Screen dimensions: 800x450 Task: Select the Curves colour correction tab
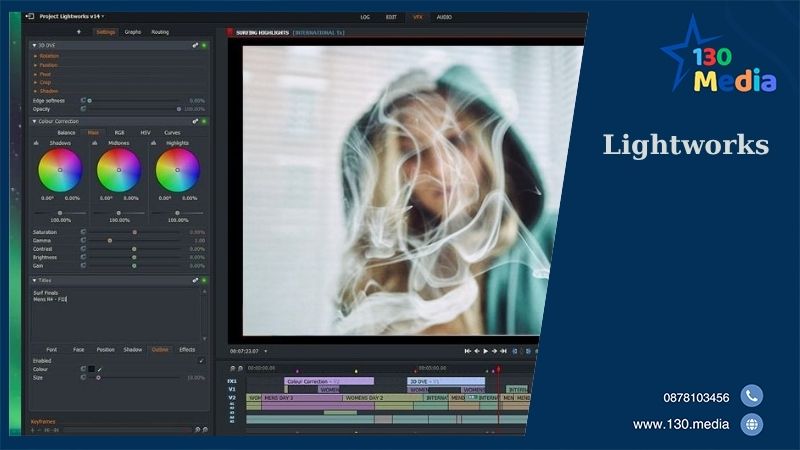point(172,132)
